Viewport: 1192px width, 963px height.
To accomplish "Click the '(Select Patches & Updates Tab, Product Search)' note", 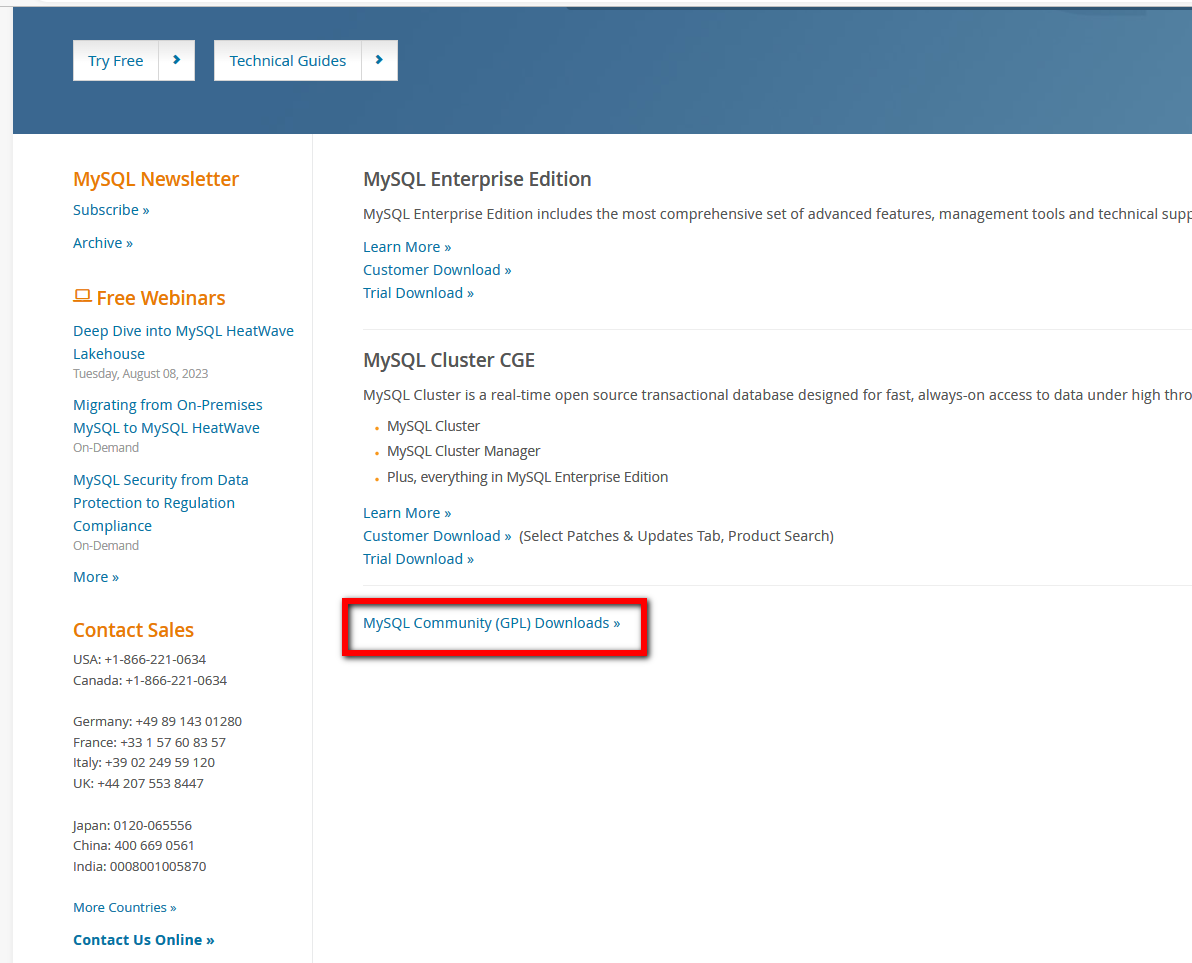I will click(x=677, y=537).
